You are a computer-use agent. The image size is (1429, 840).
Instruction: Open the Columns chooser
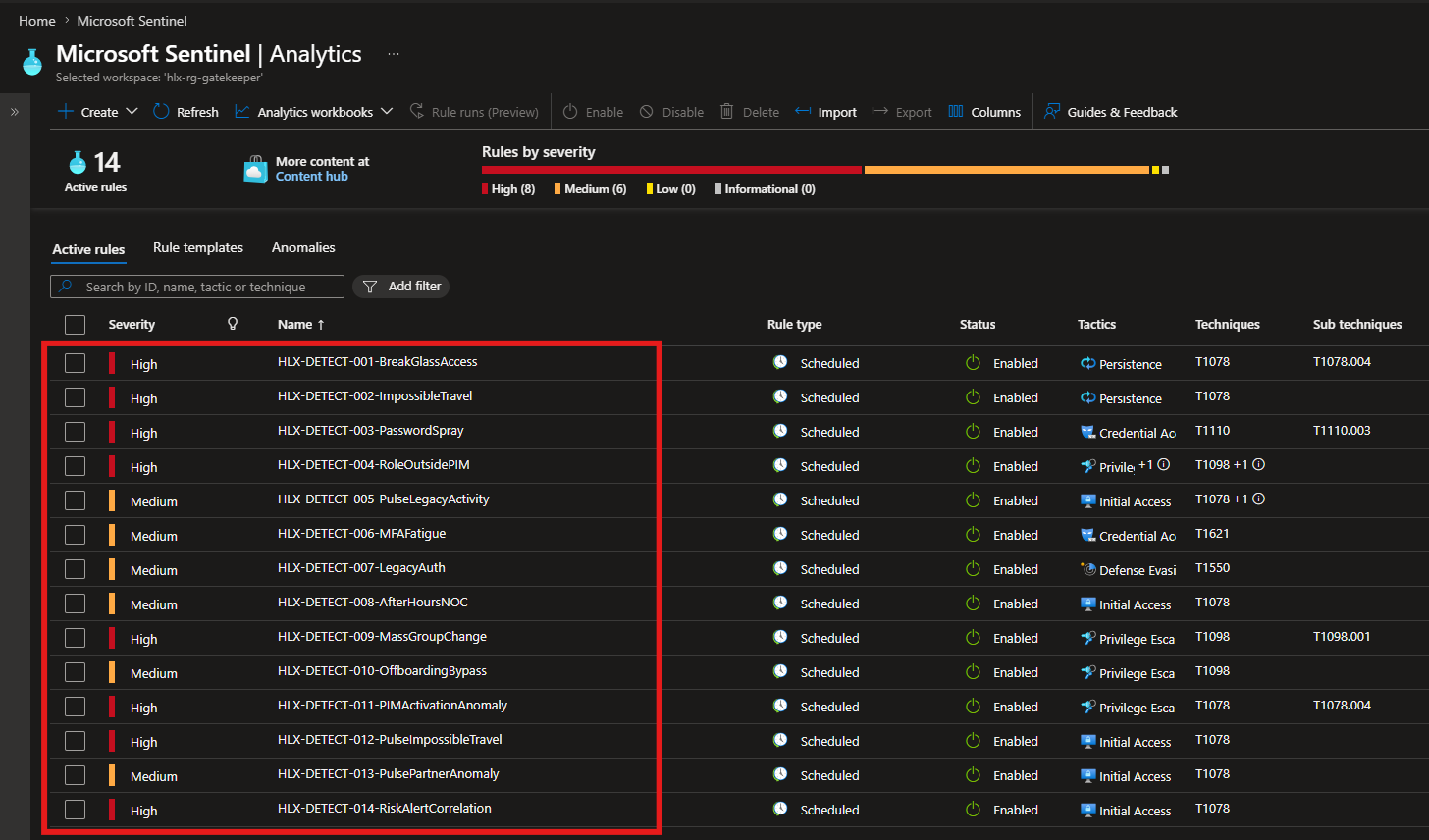[984, 112]
